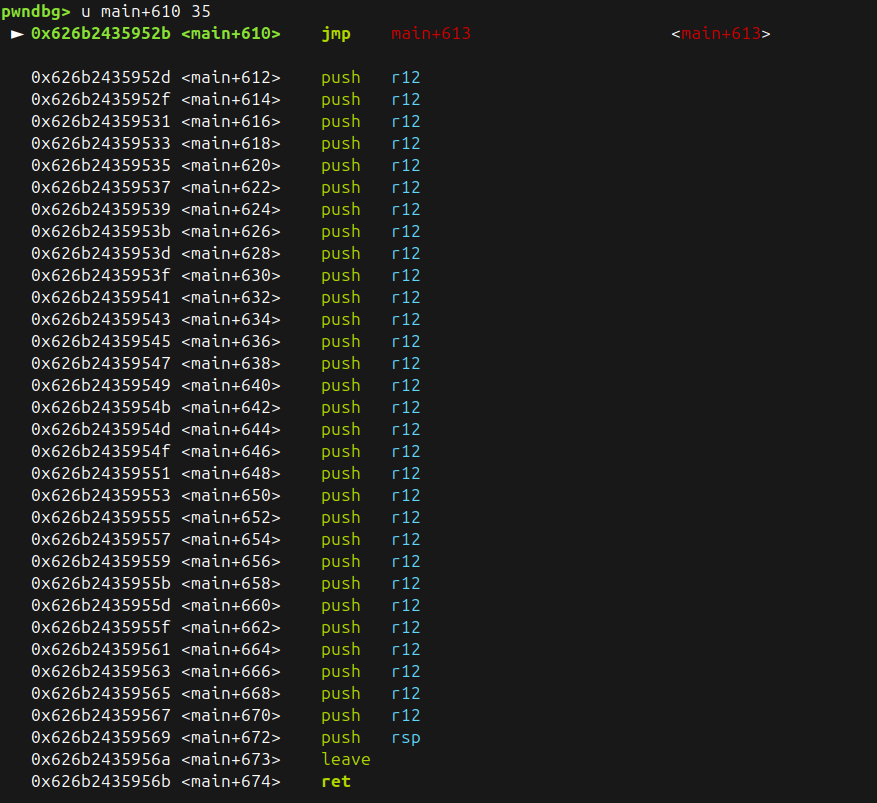Click the leave instruction mnemonic
This screenshot has width=877, height=803.
click(346, 759)
